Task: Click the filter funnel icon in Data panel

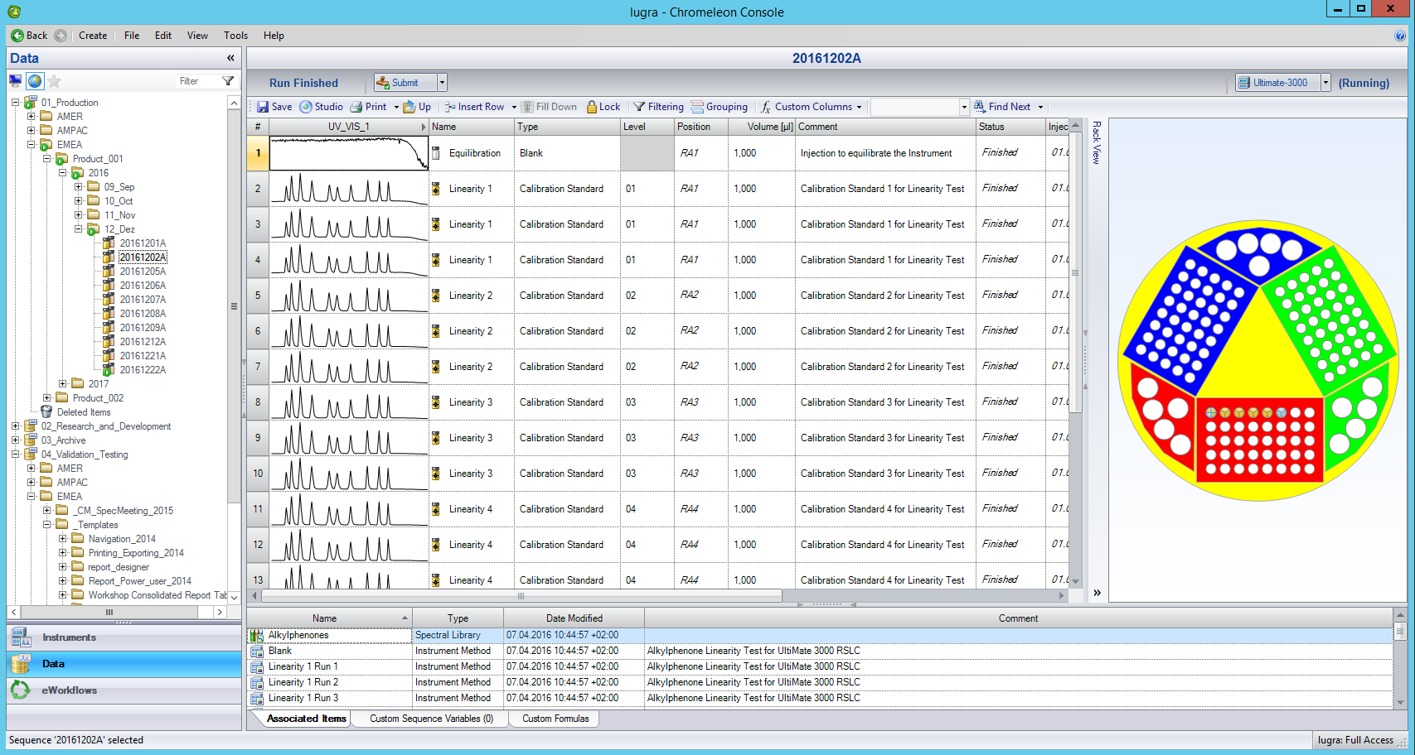Action: pos(228,81)
